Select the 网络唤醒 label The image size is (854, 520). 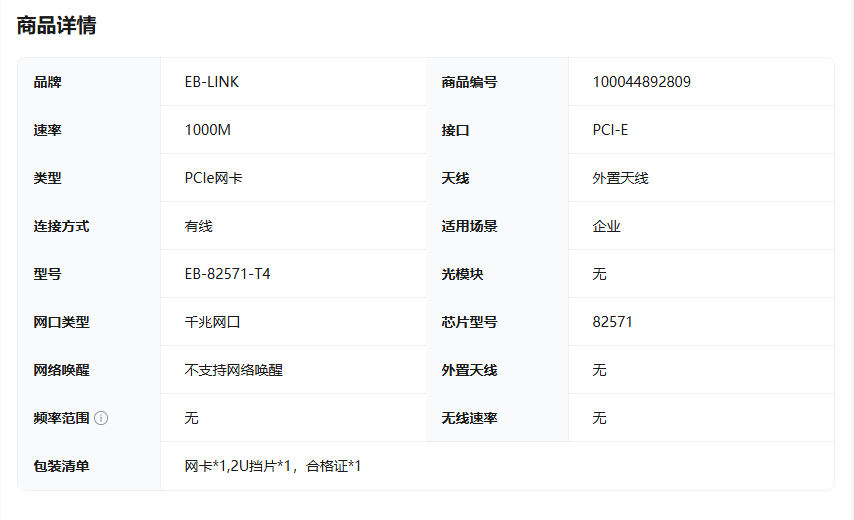click(61, 370)
